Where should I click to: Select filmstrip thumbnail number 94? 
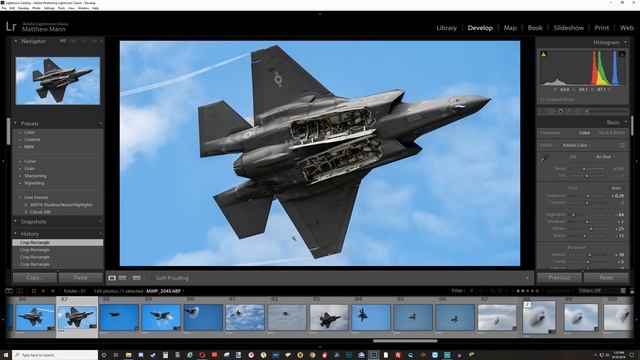[371, 317]
